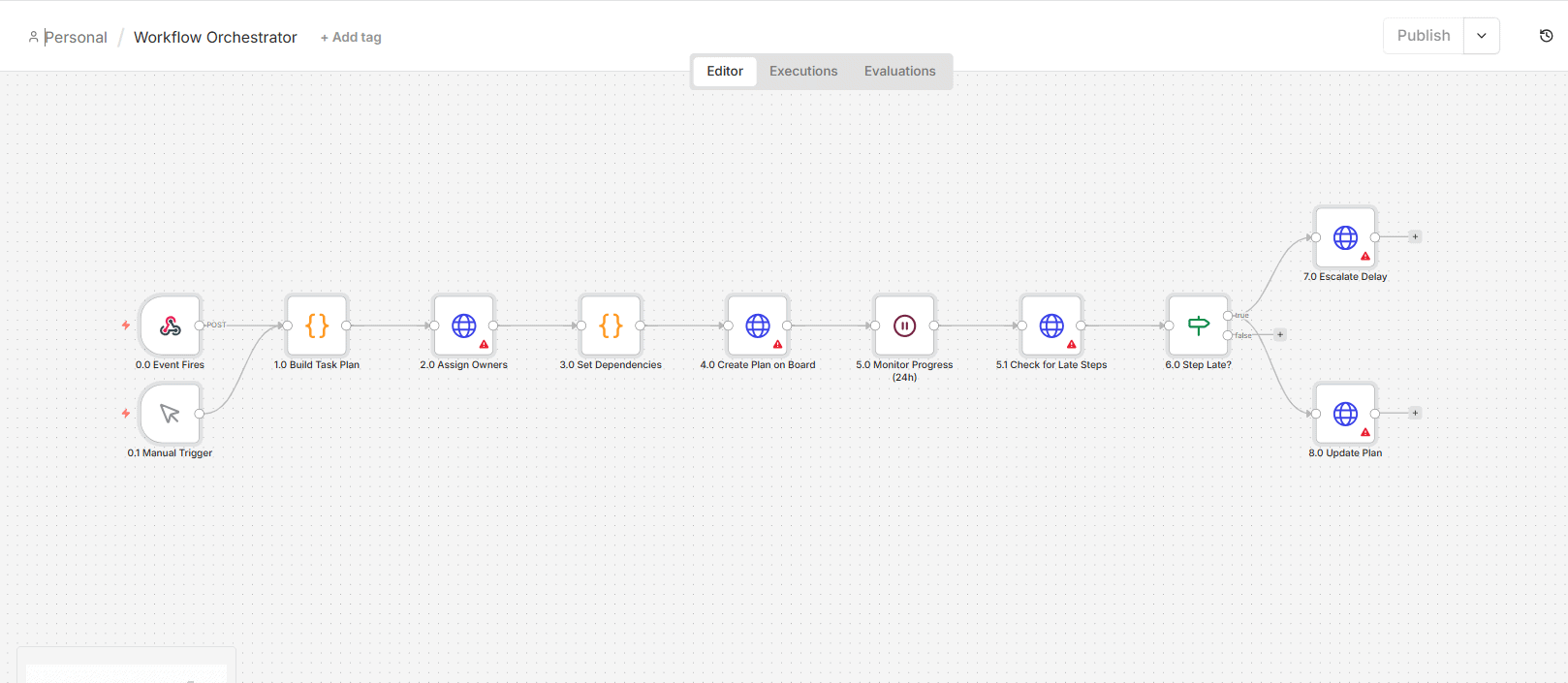This screenshot has width=1568, height=683.
Task: Switch to the Executions tab
Action: pyautogui.click(x=803, y=71)
